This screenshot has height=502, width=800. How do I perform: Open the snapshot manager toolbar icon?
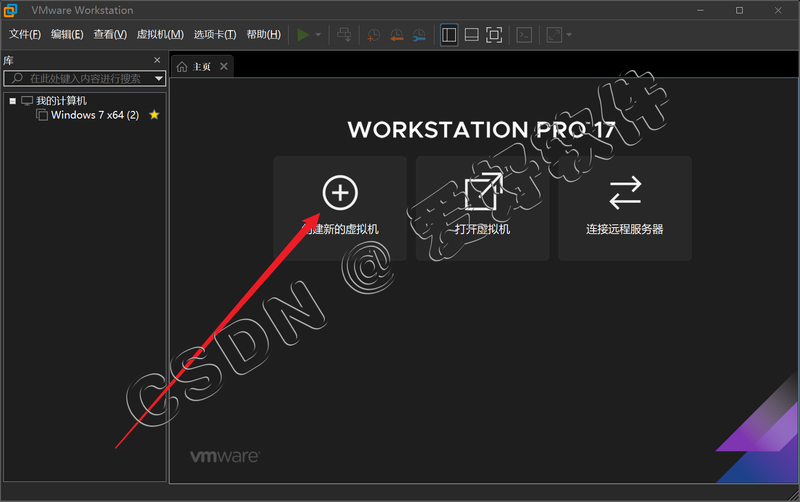coord(419,35)
